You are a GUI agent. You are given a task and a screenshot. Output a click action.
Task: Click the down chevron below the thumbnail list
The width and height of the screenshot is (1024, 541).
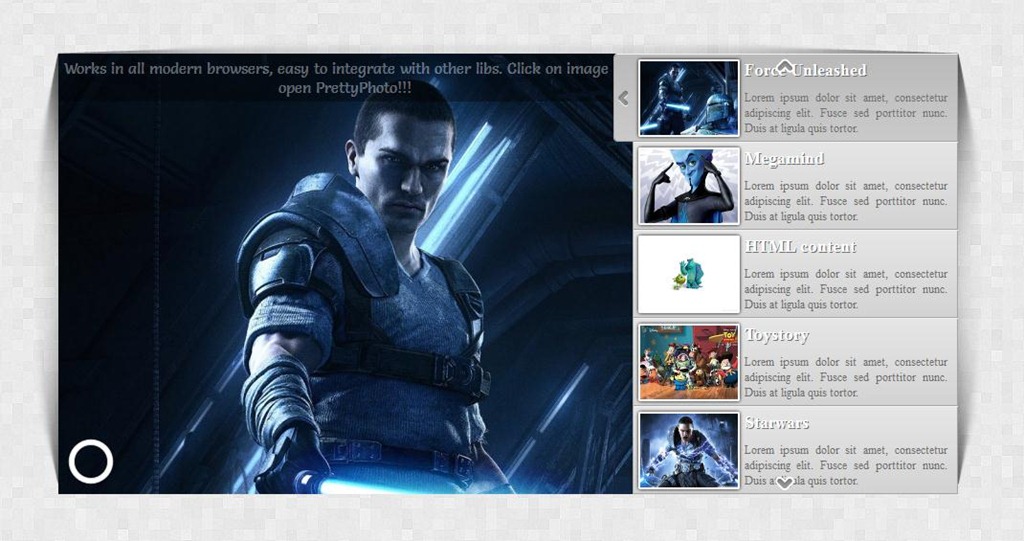click(x=784, y=484)
